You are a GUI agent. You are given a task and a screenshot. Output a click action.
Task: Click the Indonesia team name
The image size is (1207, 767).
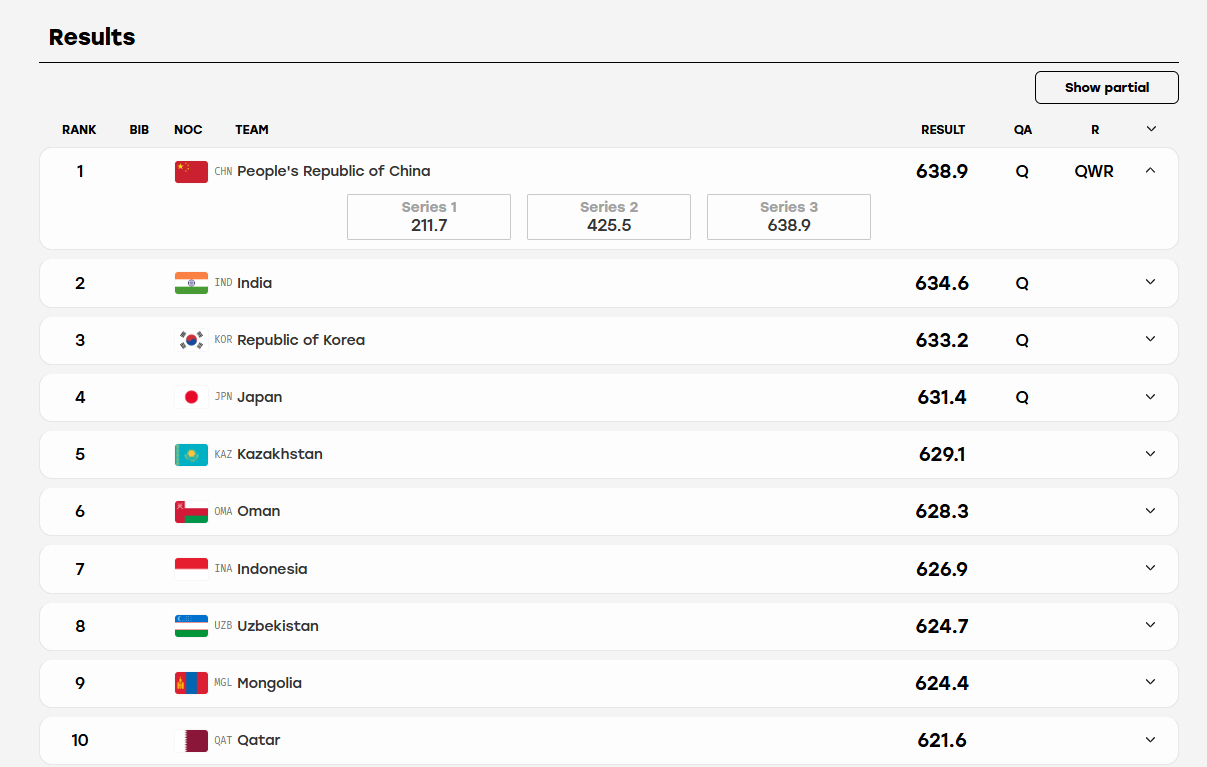(x=272, y=569)
